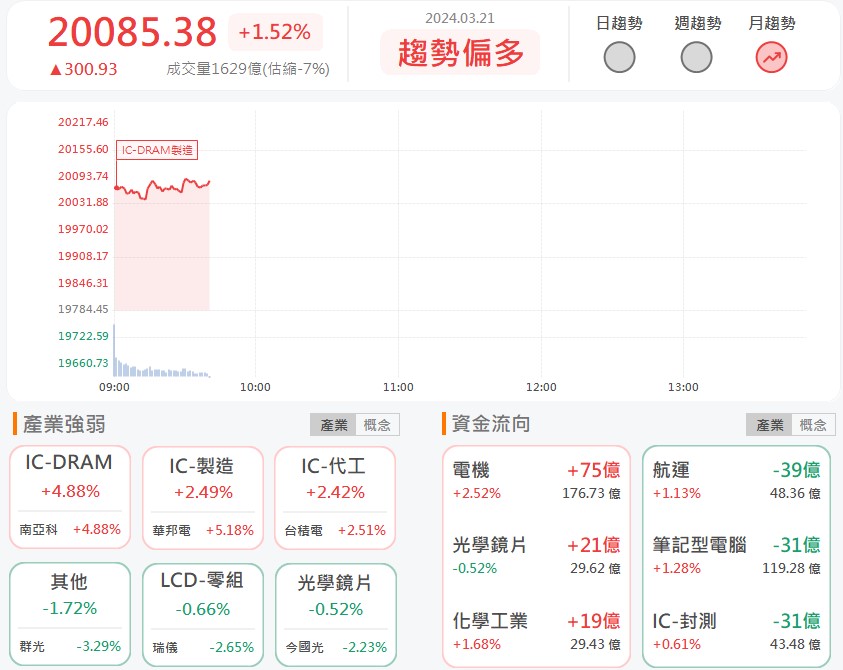843x670 pixels.
Task: Click the IC-DRAM製造 chart annotation label
Action: pyautogui.click(x=157, y=150)
